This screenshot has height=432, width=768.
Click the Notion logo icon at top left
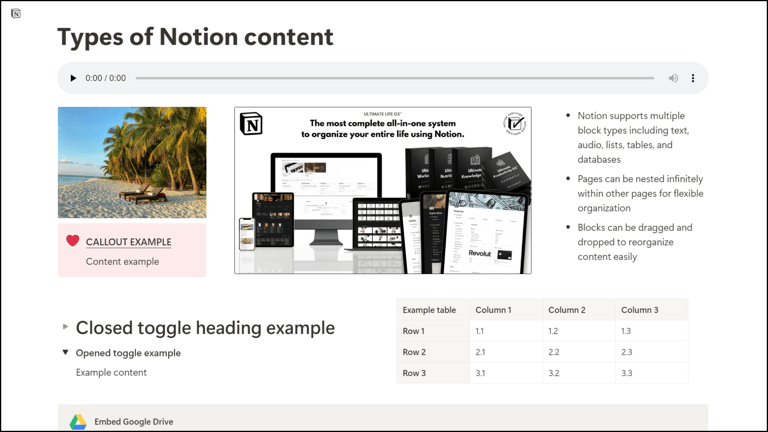(x=16, y=14)
